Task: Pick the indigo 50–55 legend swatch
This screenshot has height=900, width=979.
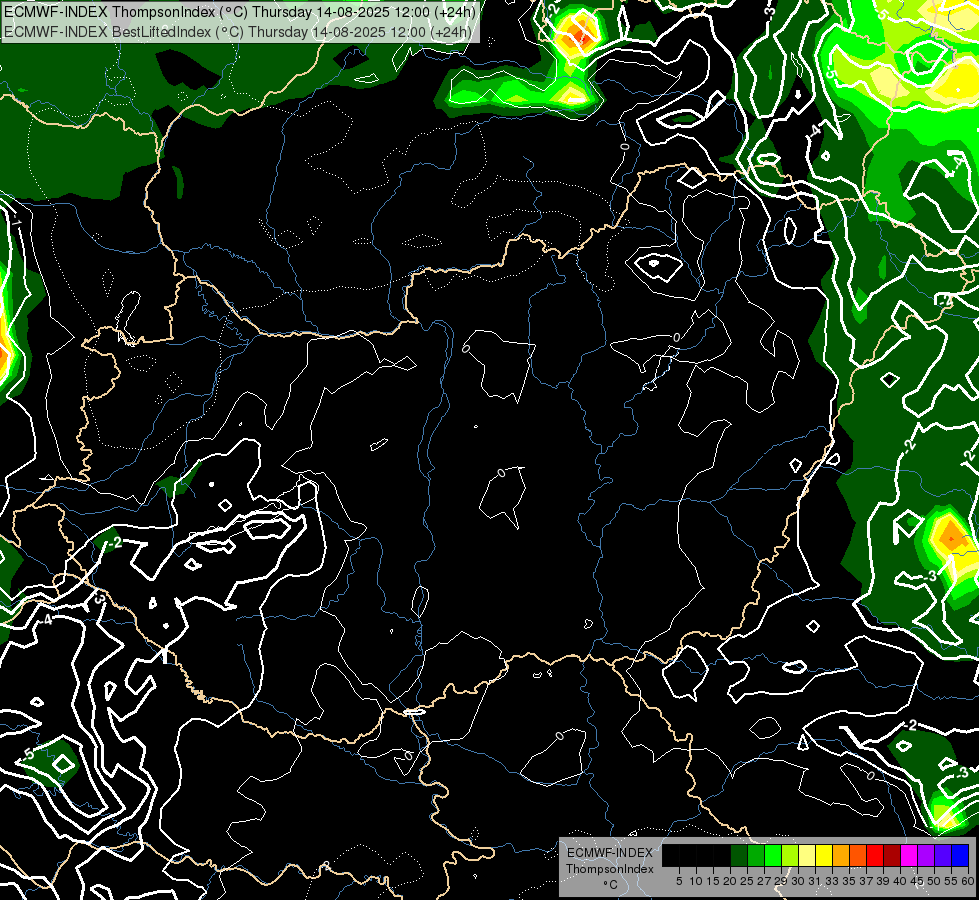Action: (943, 855)
